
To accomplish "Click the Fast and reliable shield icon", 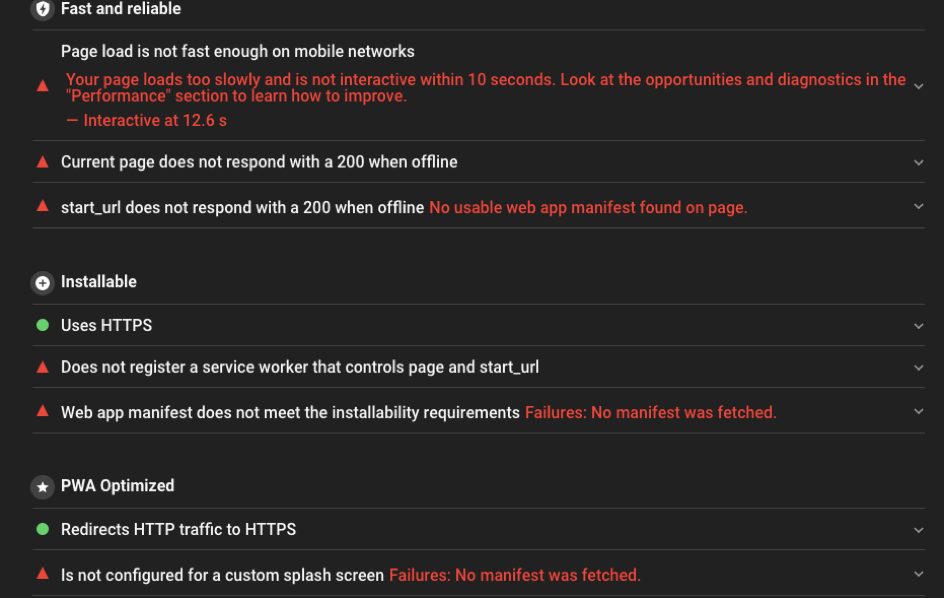I will pos(42,9).
